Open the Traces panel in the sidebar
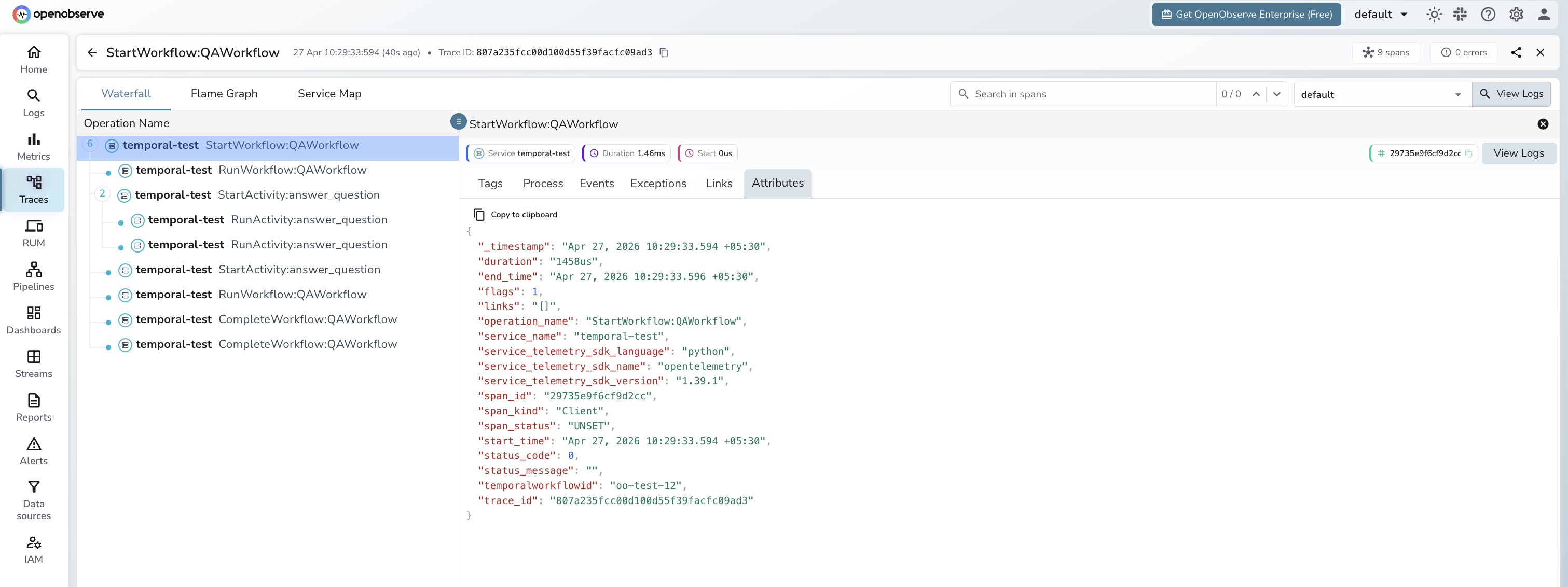The height and width of the screenshot is (587, 1568). (34, 189)
